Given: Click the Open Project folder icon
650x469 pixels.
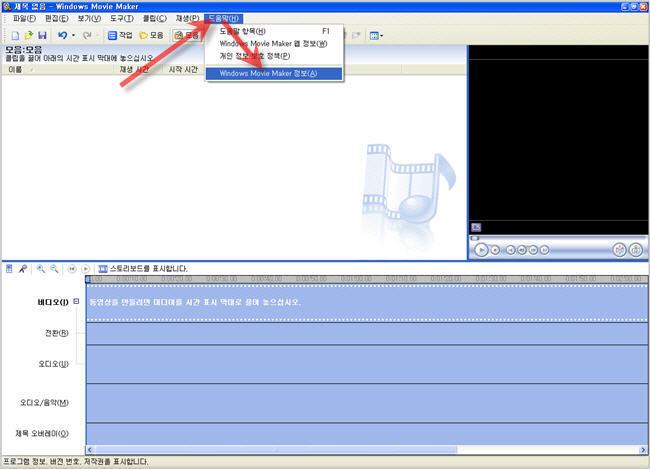Looking at the screenshot, I should (28, 36).
